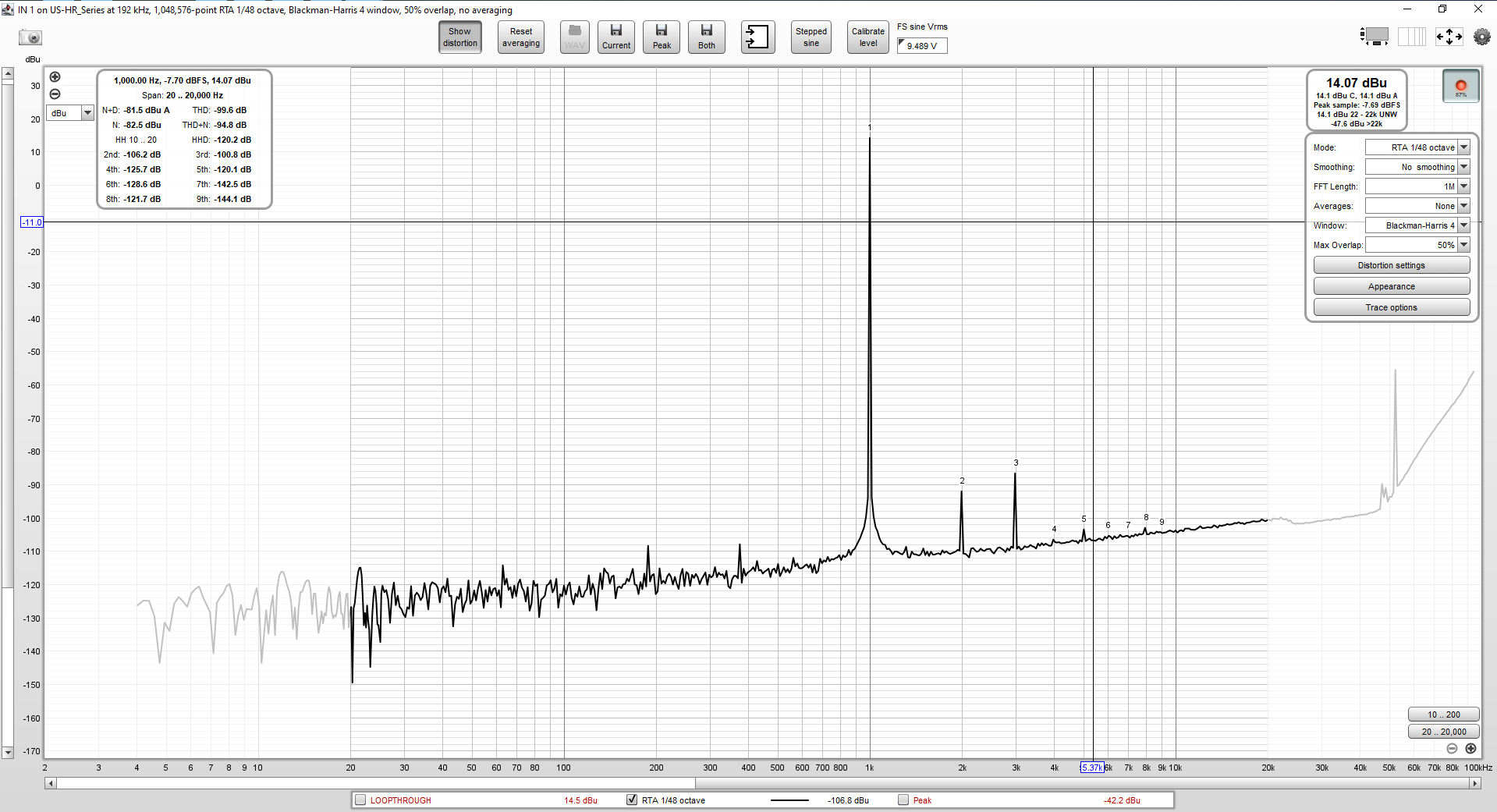Open Mode RTA 1/48 octave dropdown
Screen dimensions: 1497x812
(1417, 147)
